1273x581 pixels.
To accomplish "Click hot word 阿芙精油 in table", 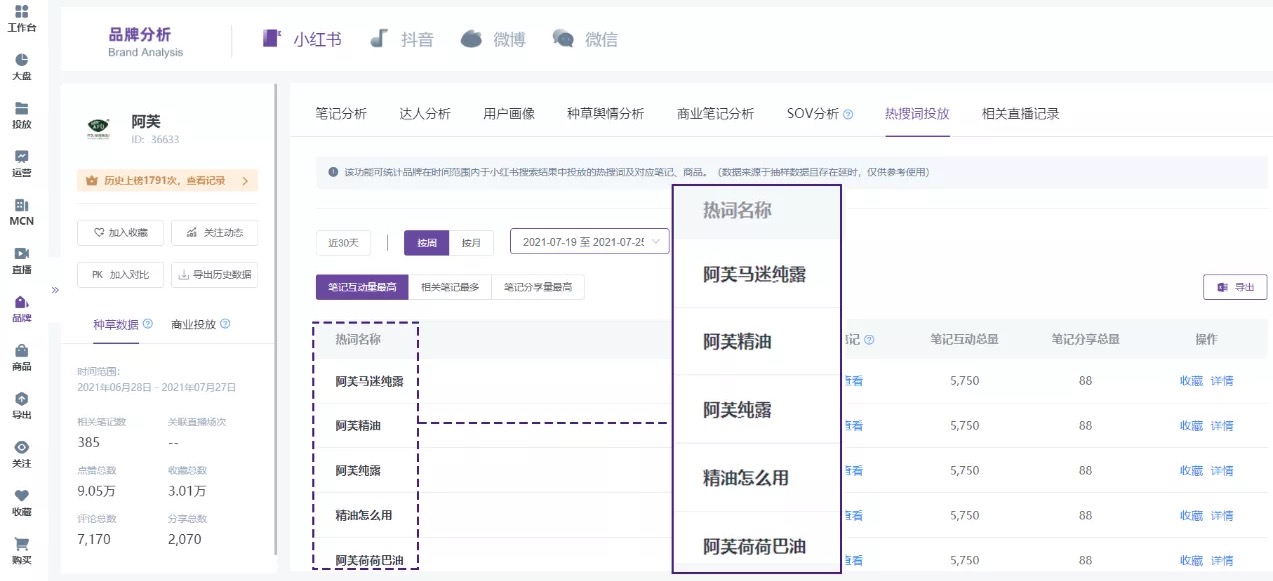I will 358,426.
